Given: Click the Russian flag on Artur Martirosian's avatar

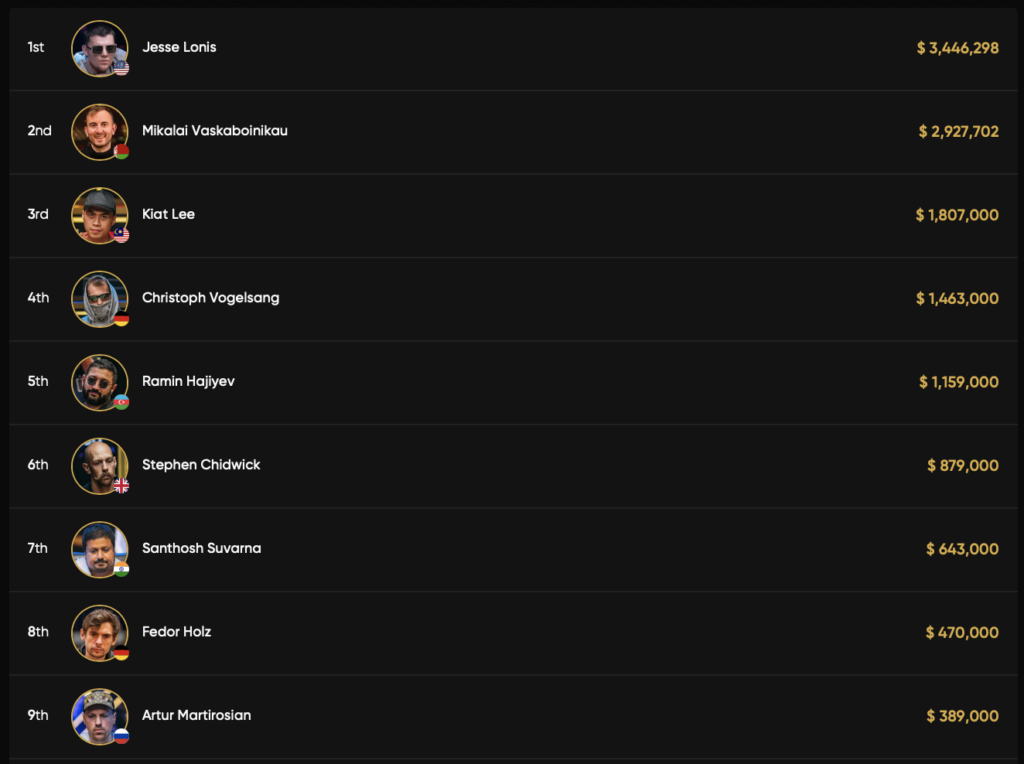Looking at the screenshot, I should [121, 736].
